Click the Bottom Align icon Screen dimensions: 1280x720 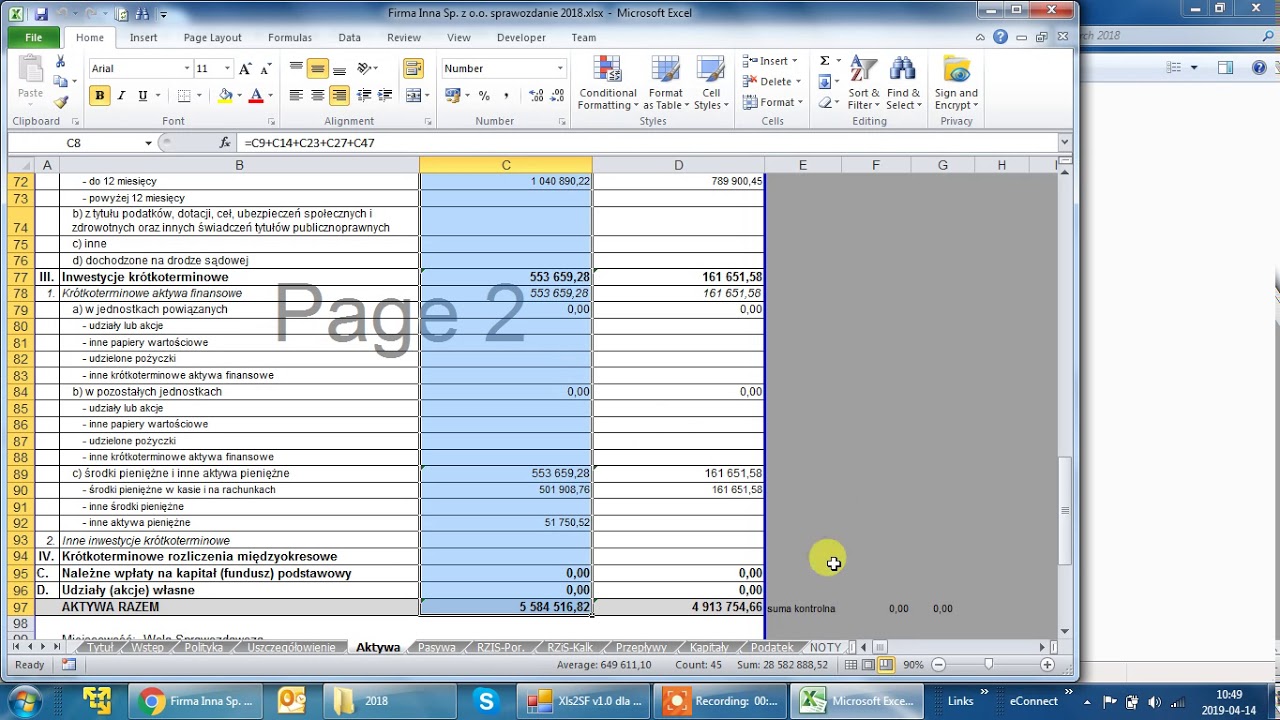339,69
